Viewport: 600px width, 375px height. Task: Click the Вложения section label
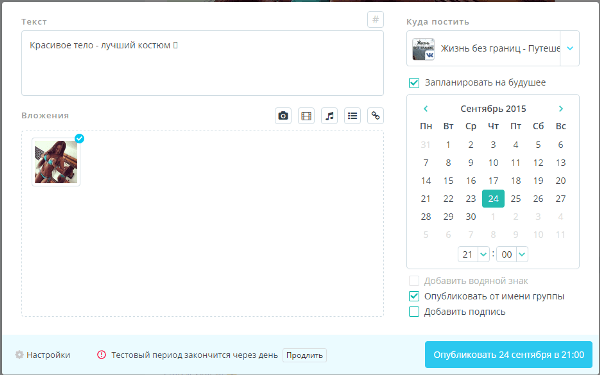pos(45,115)
